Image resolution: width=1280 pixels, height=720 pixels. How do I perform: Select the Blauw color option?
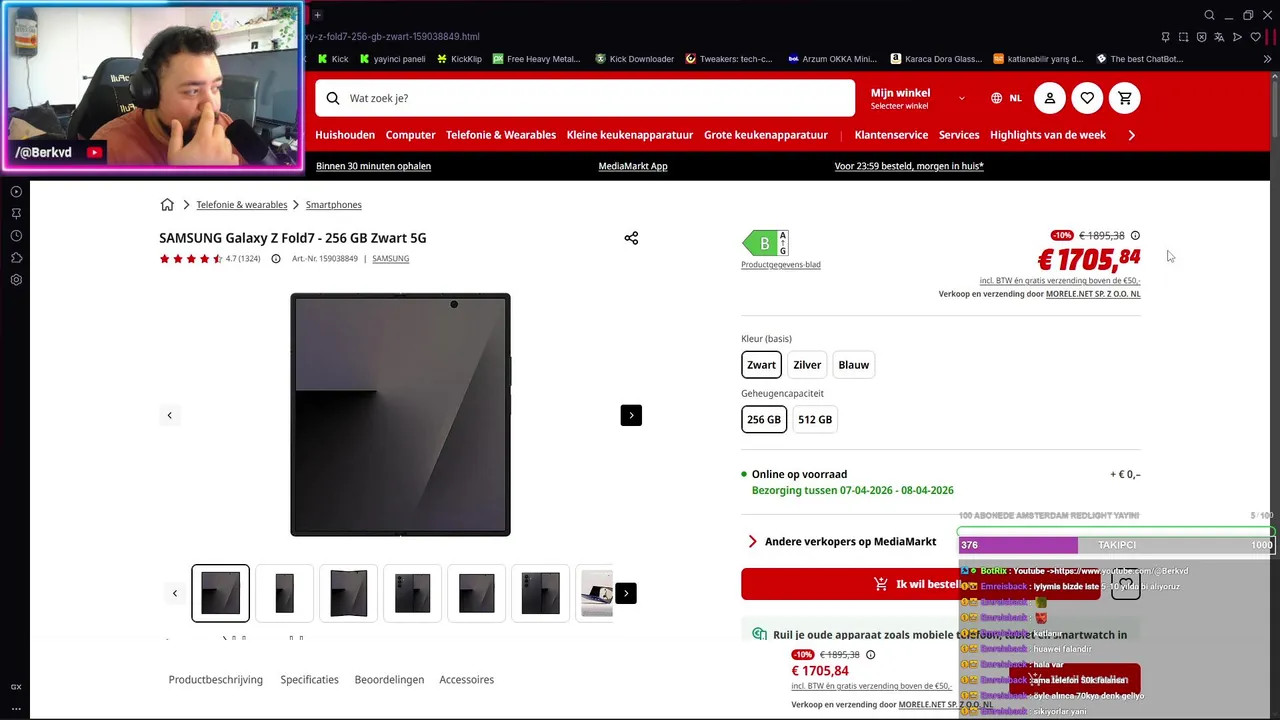pyautogui.click(x=853, y=365)
